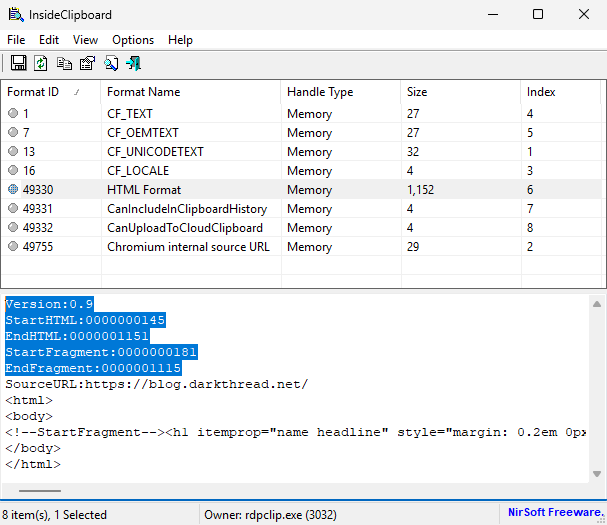607x525 pixels.
Task: Click the Find toolbar icon
Action: pos(111,63)
